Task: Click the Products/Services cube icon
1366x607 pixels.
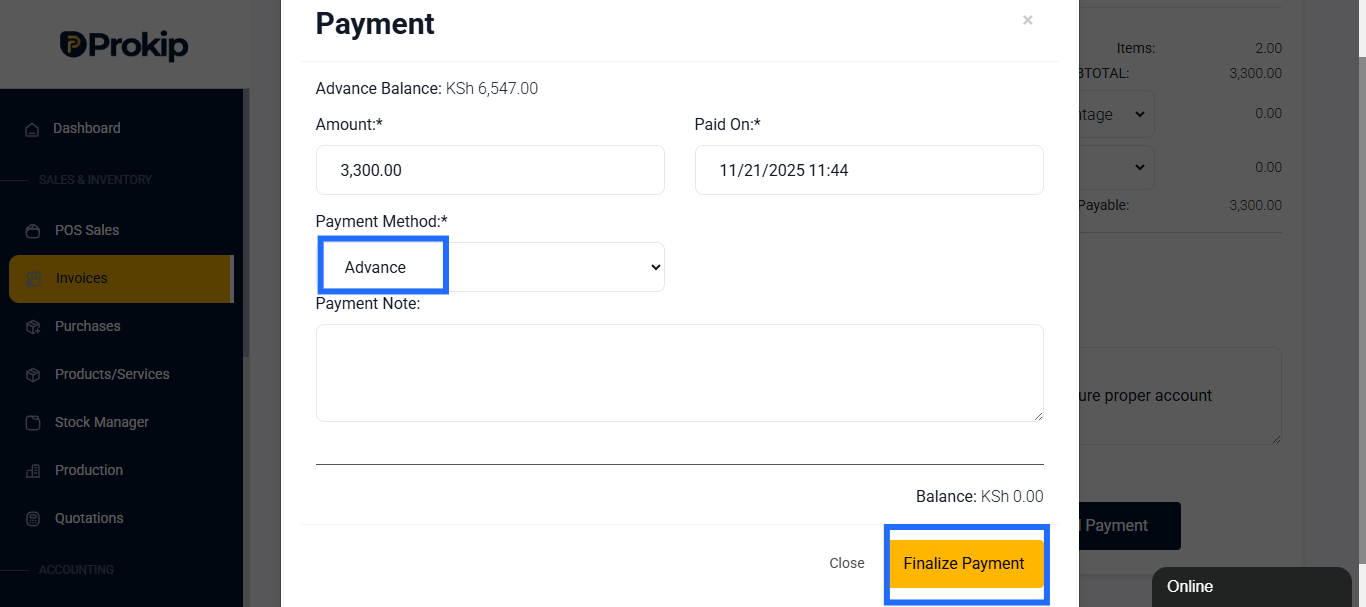Action: [x=33, y=375]
